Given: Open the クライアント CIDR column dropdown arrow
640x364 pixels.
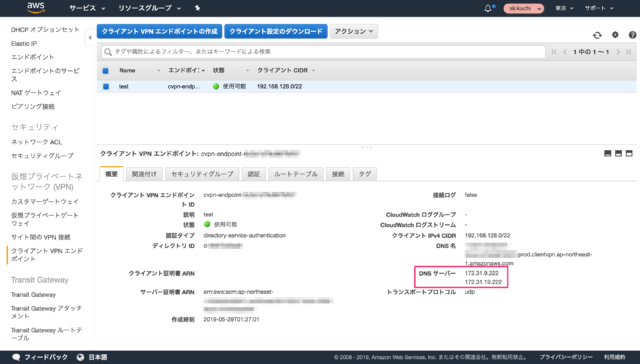Looking at the screenshot, I should (313, 71).
